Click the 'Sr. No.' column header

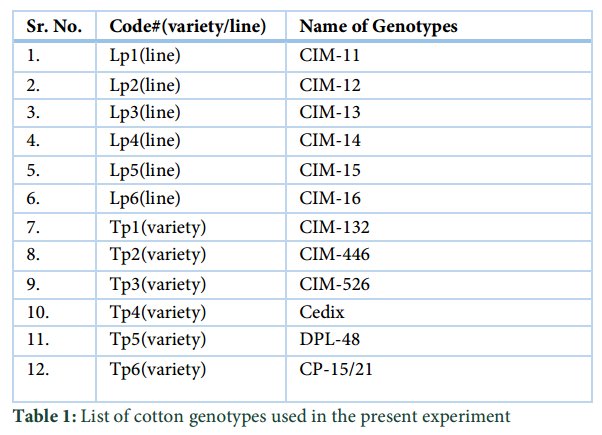coord(54,26)
